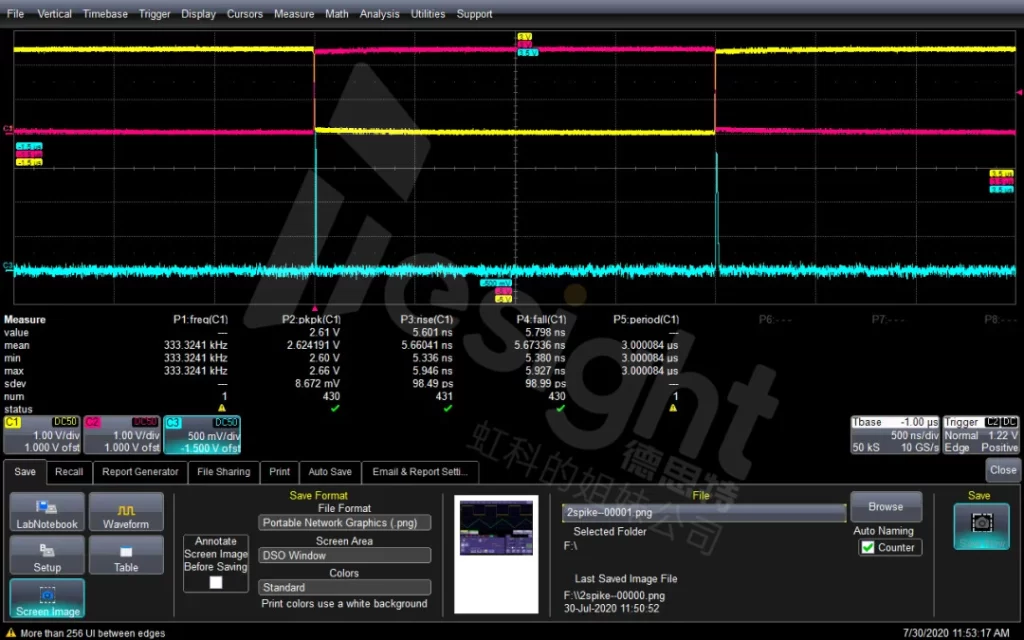Image resolution: width=1024 pixels, height=640 pixels.
Task: Open the Measure menu
Action: 293,14
